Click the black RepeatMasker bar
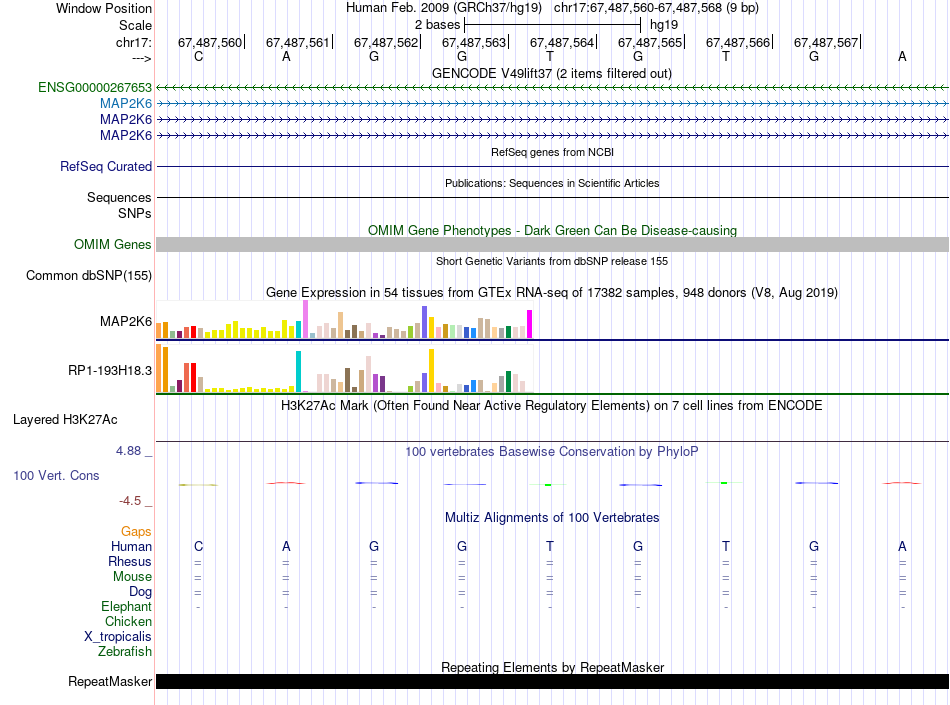This screenshot has height=705, width=950. pos(552,681)
